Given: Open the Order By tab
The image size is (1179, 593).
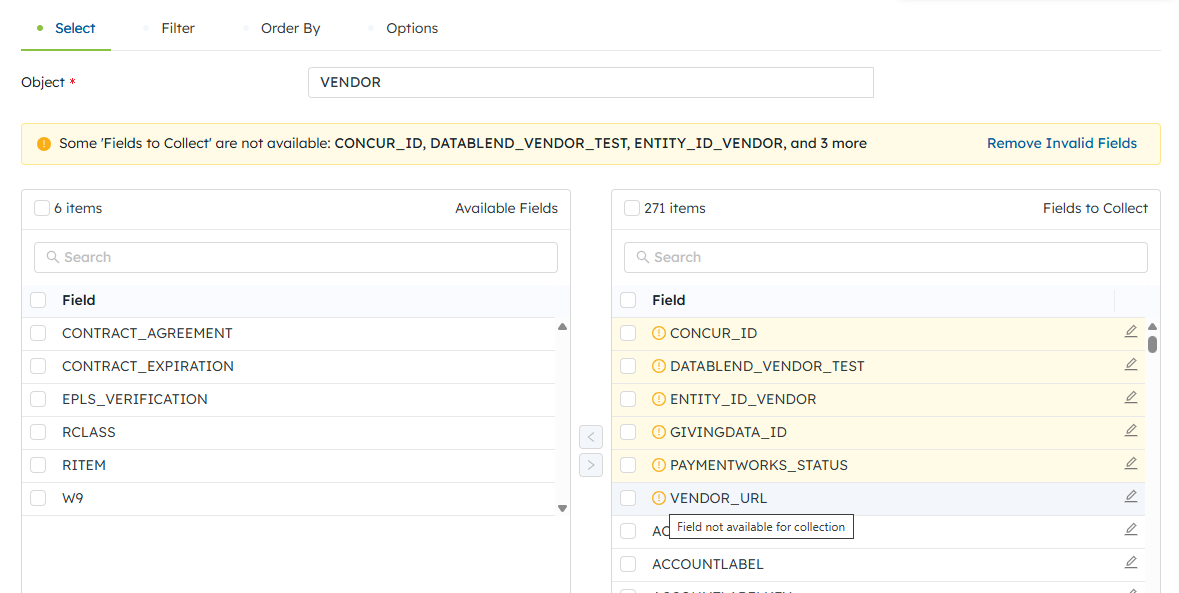Looking at the screenshot, I should [x=290, y=28].
